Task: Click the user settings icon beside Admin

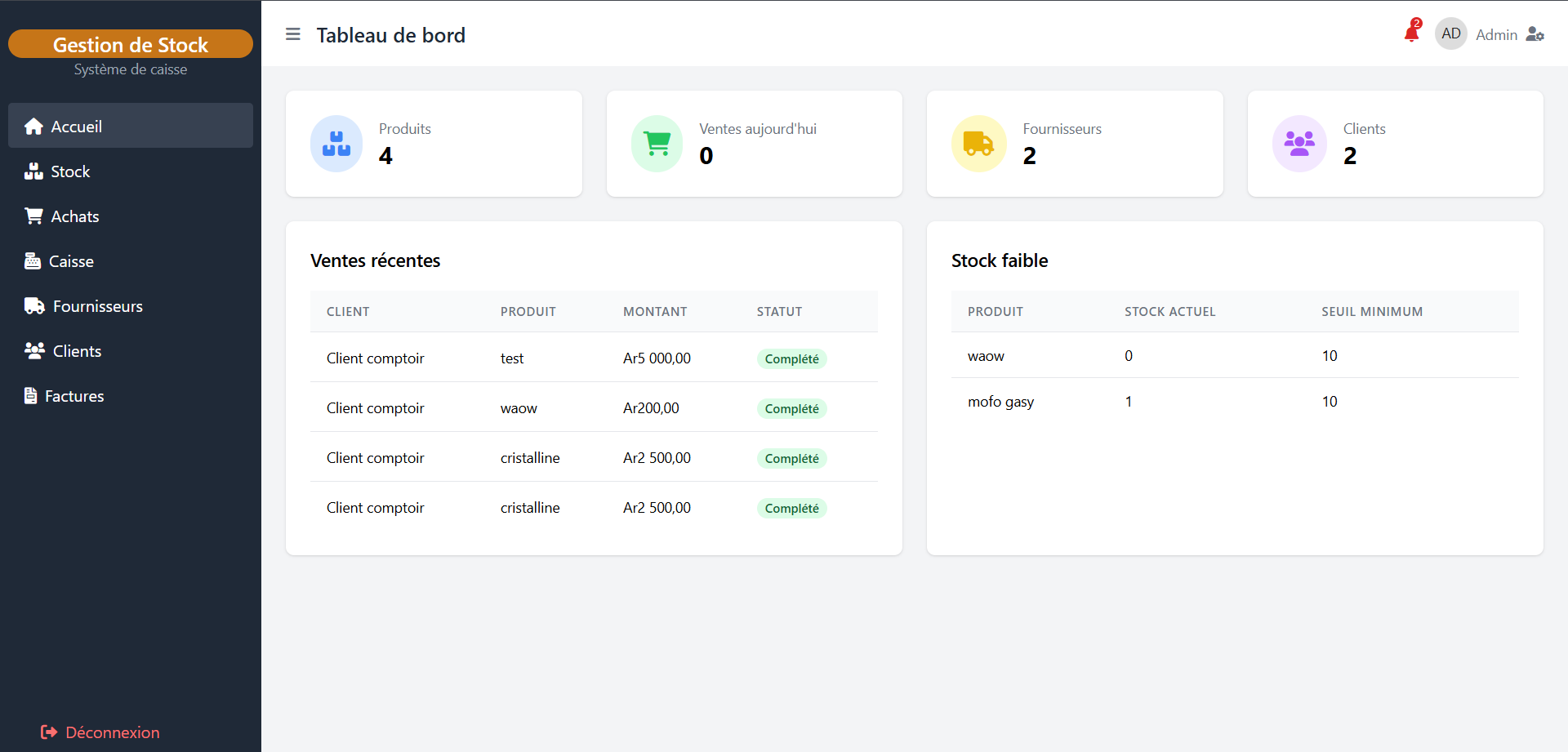Action: (x=1535, y=34)
